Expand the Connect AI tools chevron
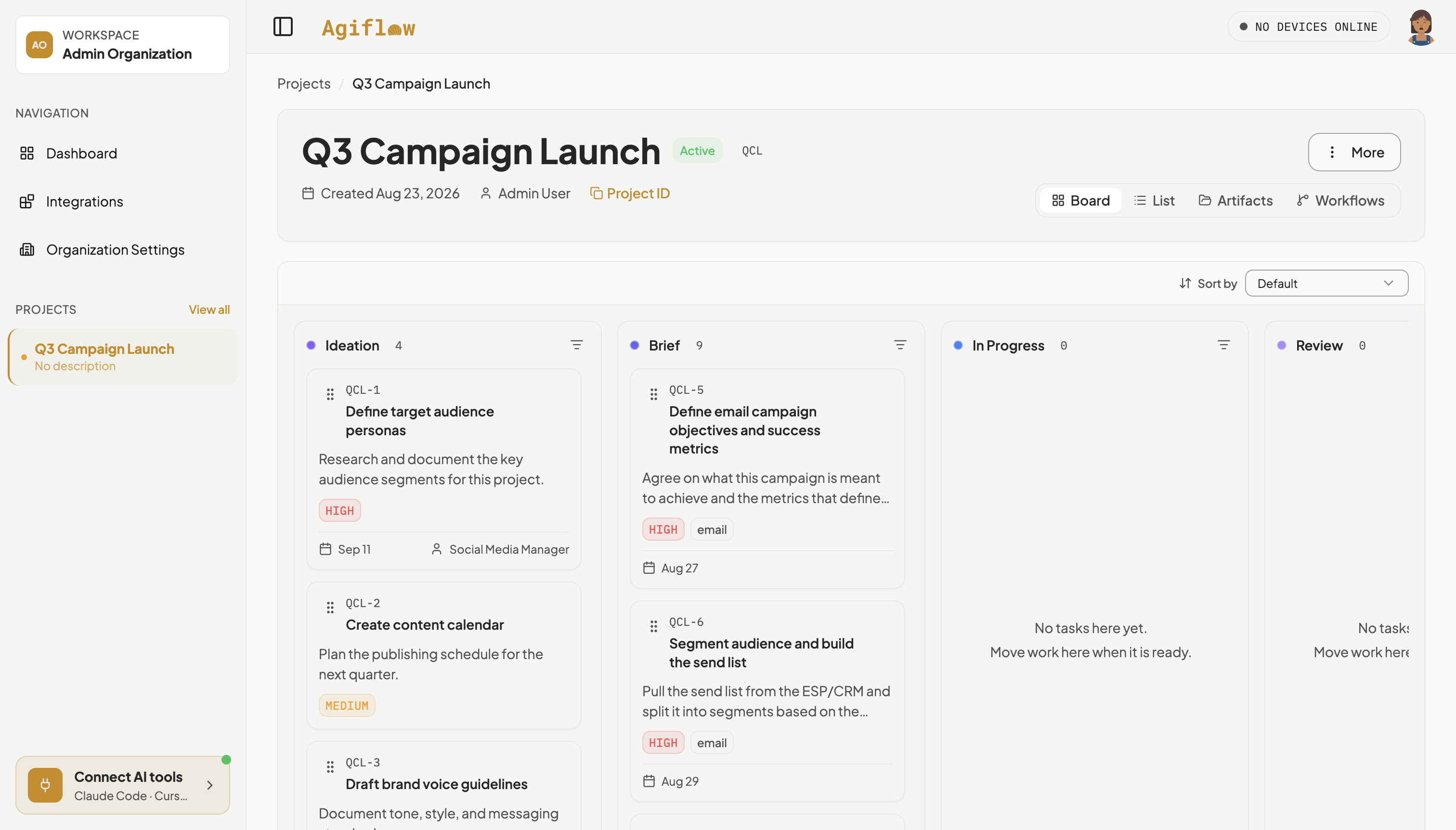This screenshot has width=1456, height=830. coord(210,785)
